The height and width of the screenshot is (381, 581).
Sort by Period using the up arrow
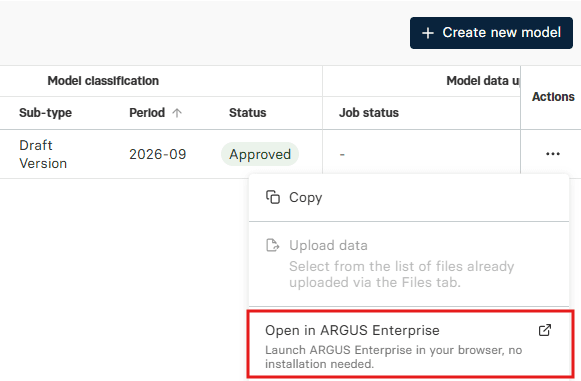tap(177, 113)
